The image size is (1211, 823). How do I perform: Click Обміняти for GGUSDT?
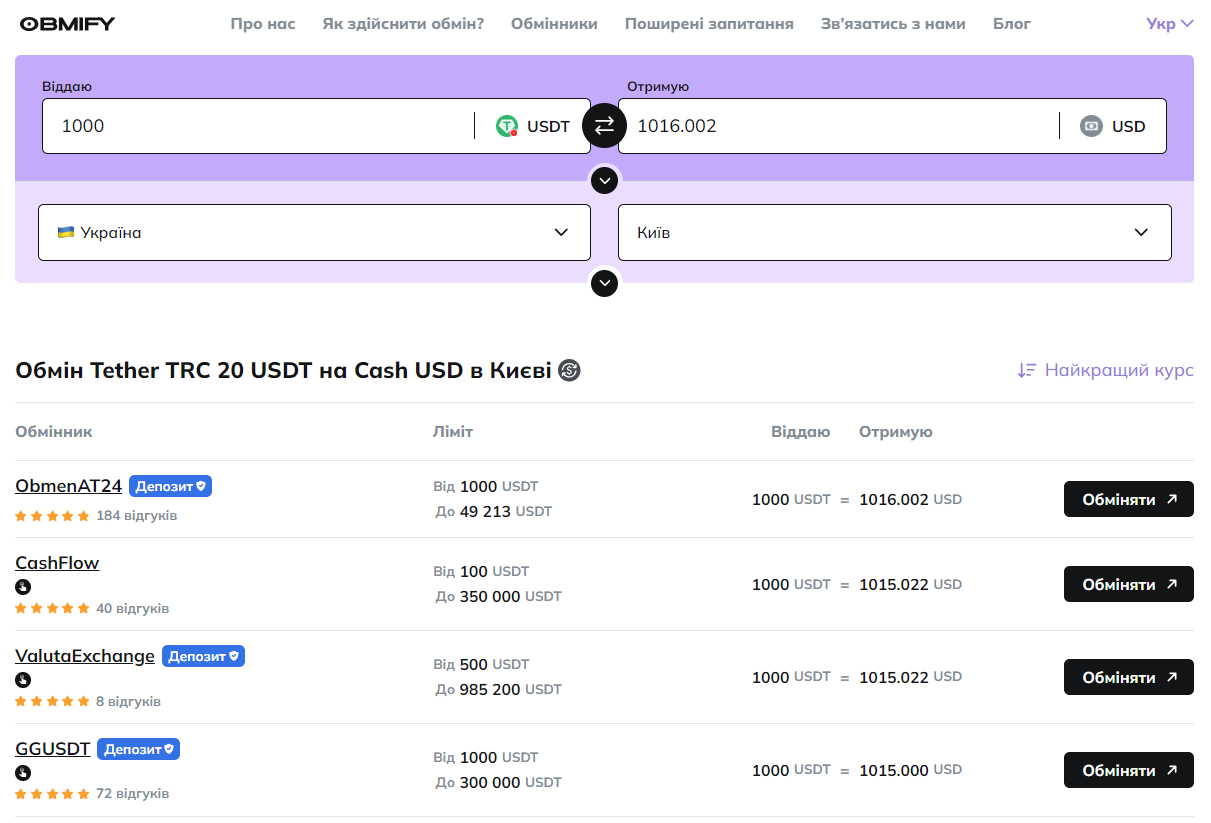[1129, 770]
